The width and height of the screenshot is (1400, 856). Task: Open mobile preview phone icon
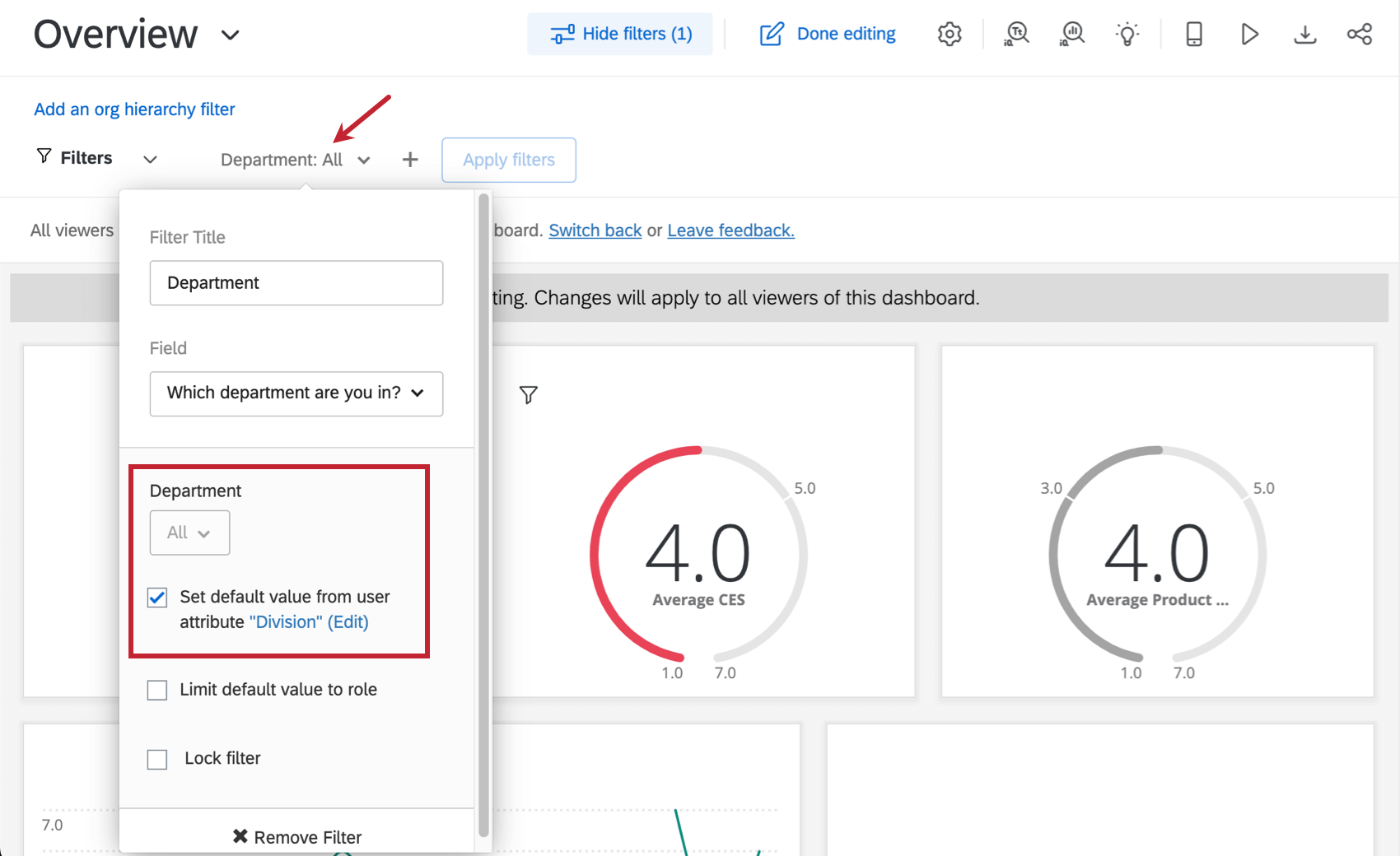(1193, 34)
